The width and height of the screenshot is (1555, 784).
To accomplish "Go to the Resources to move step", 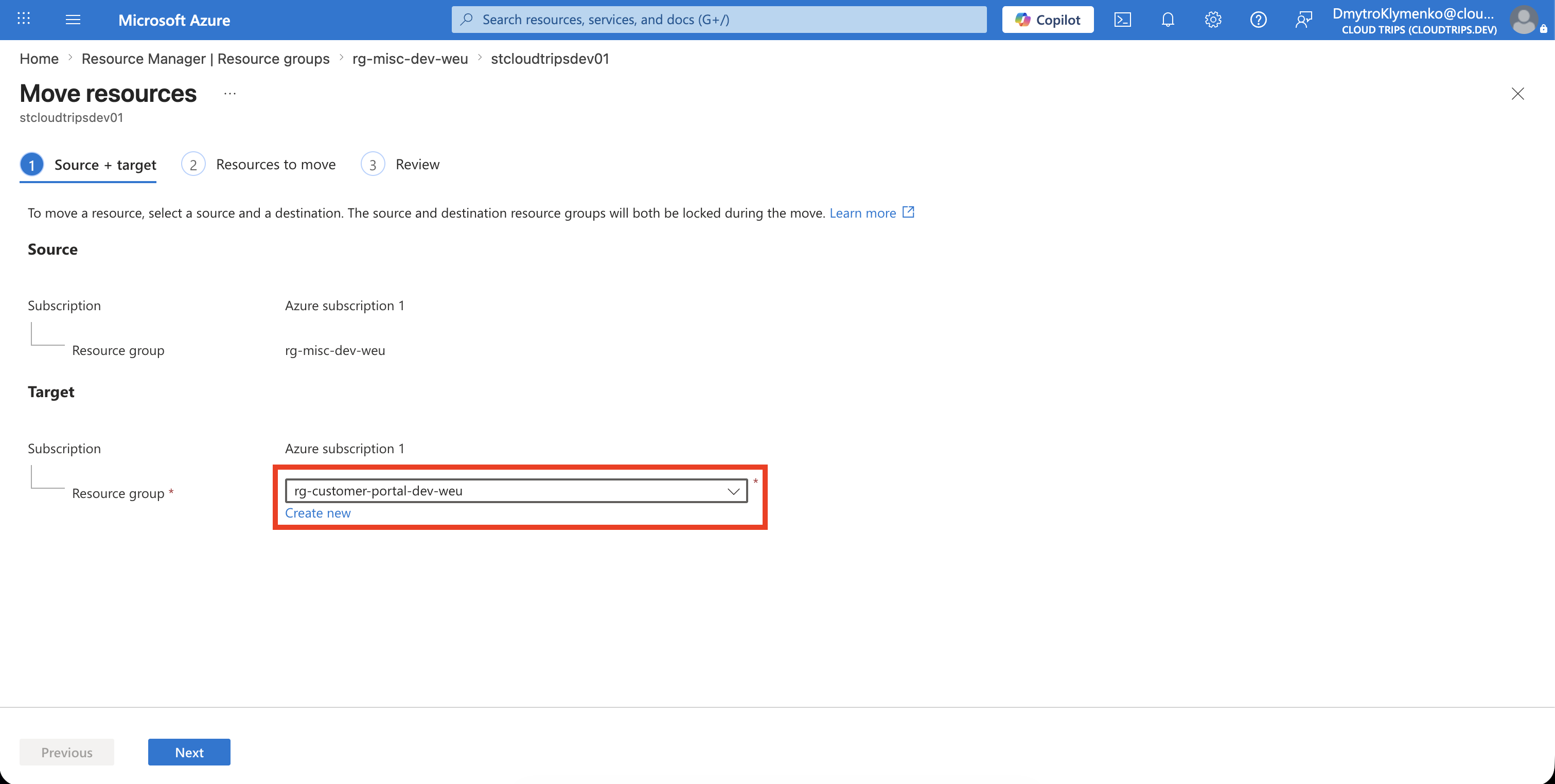I will coord(258,164).
